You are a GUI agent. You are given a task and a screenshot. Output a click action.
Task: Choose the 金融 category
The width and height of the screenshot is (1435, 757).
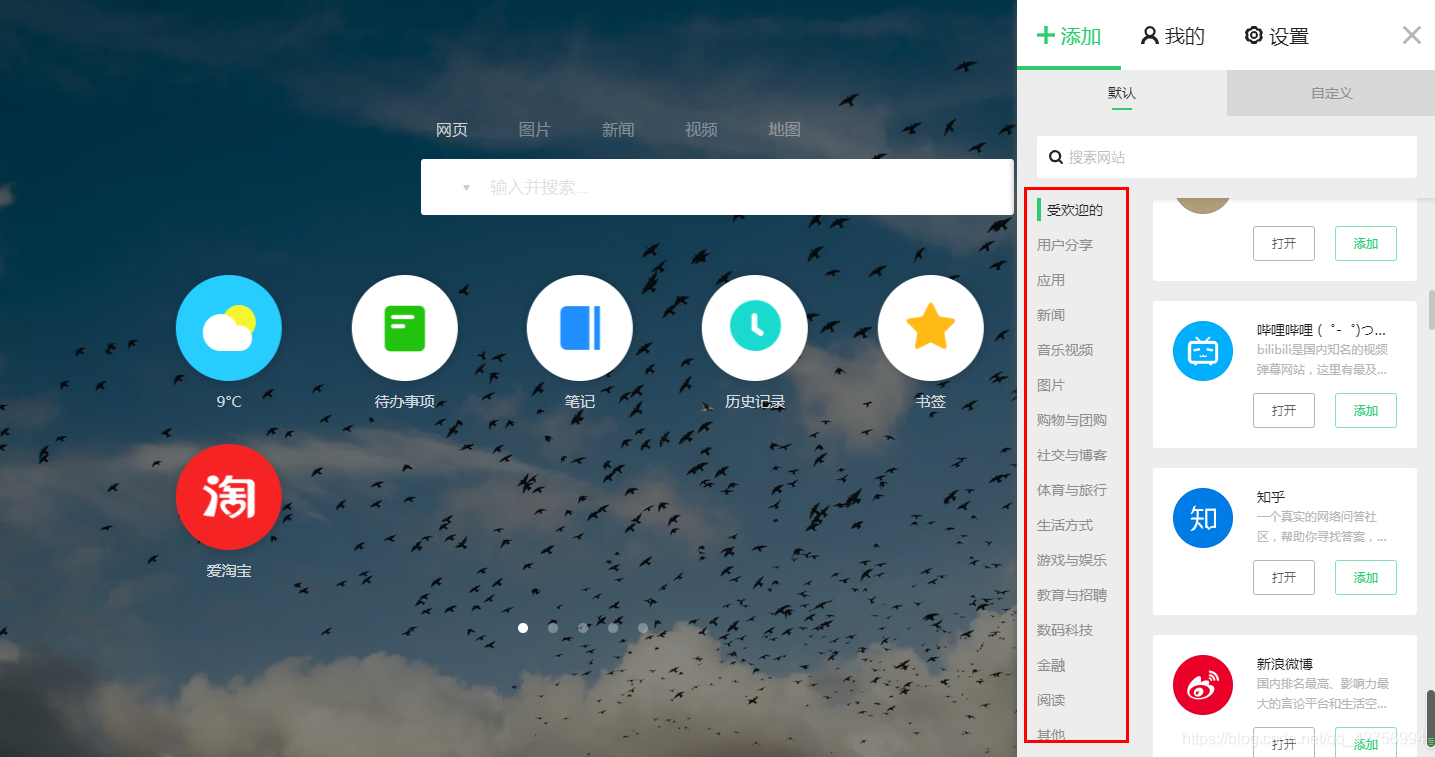(1051, 665)
